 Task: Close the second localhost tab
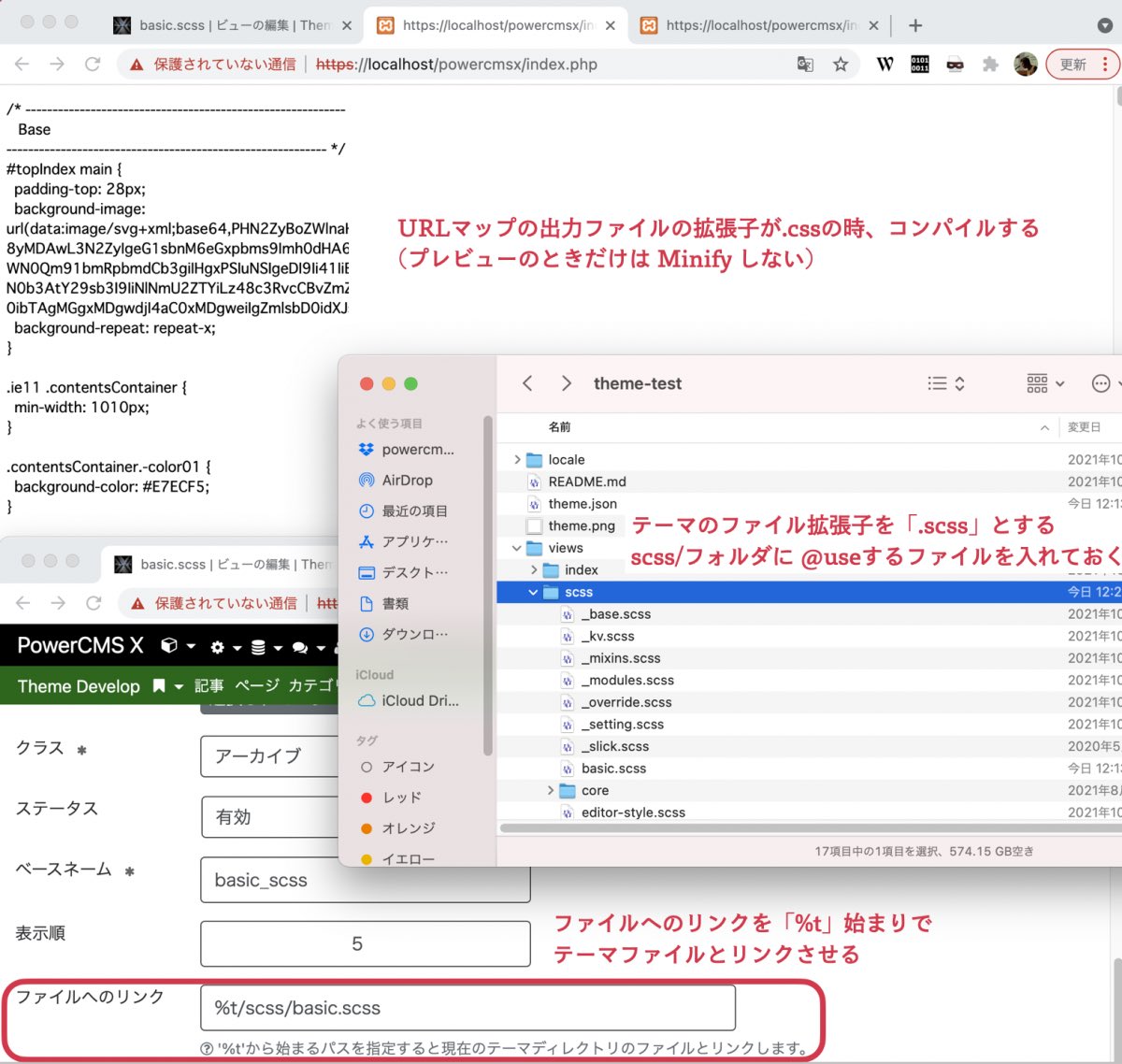pos(611,25)
